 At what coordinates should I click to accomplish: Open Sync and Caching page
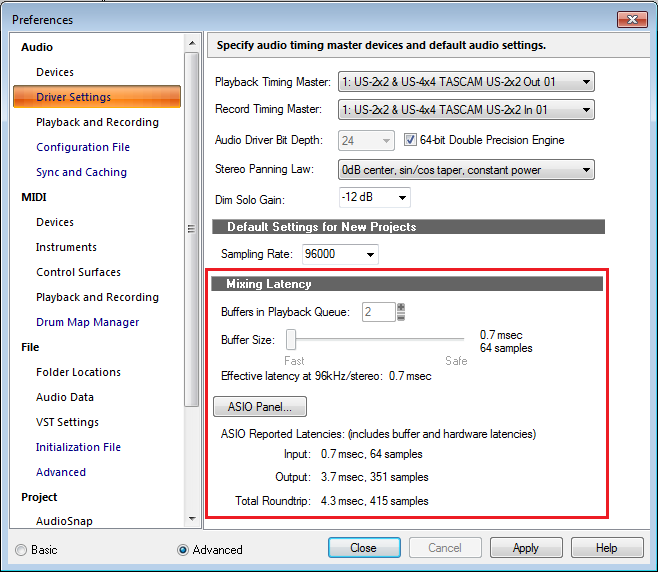[81, 172]
